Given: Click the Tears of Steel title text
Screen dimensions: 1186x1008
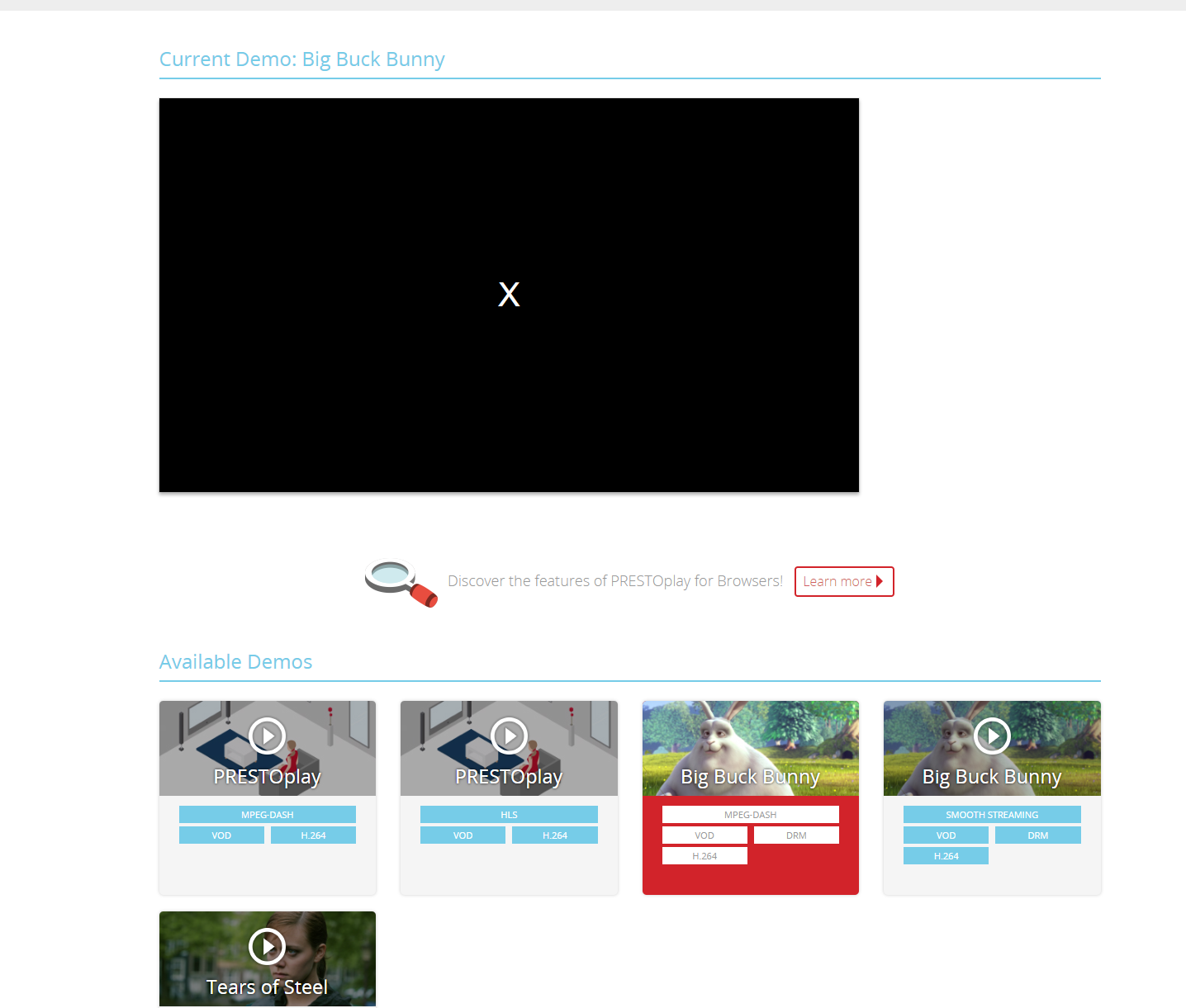Looking at the screenshot, I should point(267,987).
